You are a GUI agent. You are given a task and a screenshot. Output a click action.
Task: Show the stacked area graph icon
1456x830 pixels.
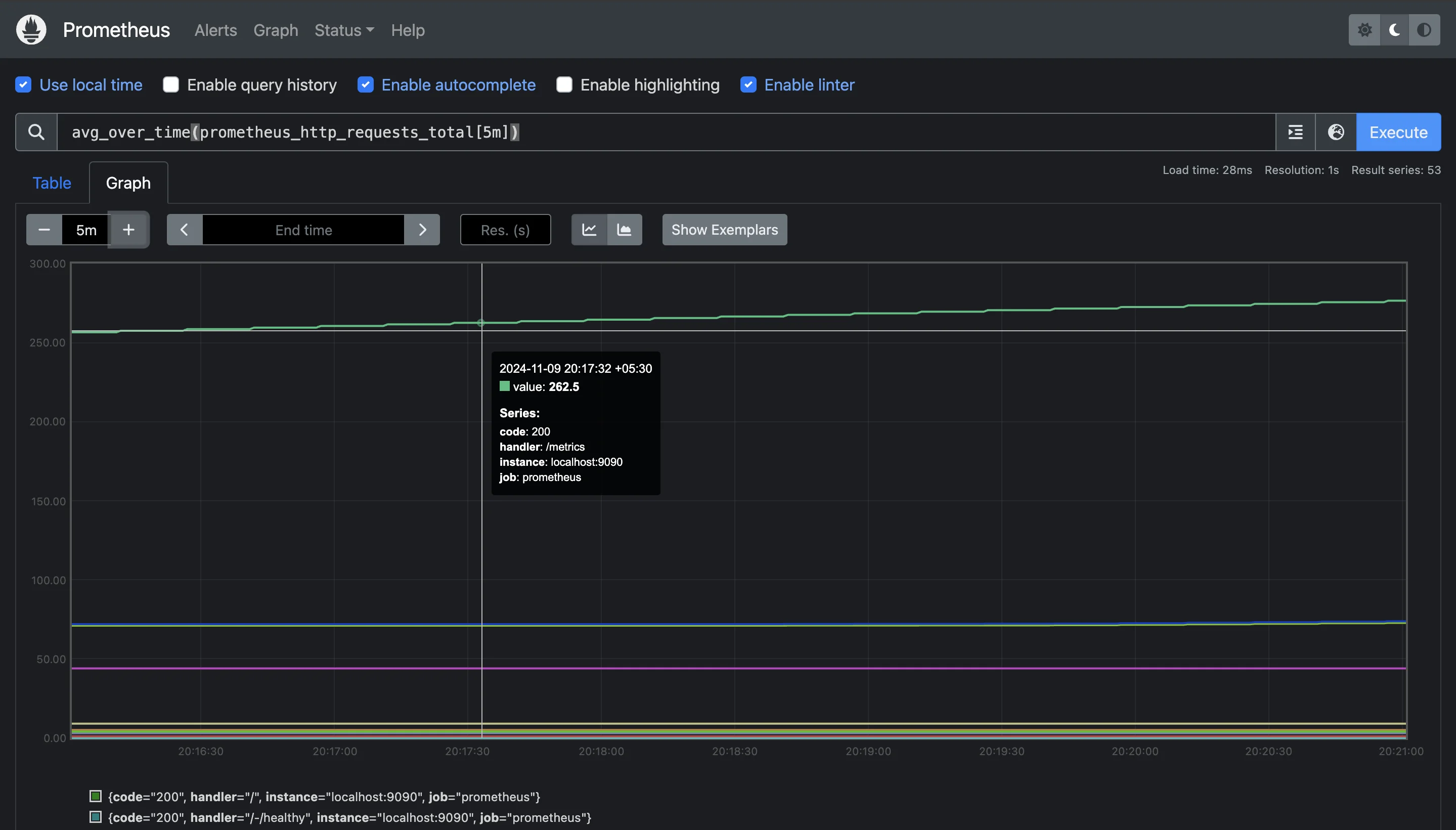pyautogui.click(x=625, y=230)
